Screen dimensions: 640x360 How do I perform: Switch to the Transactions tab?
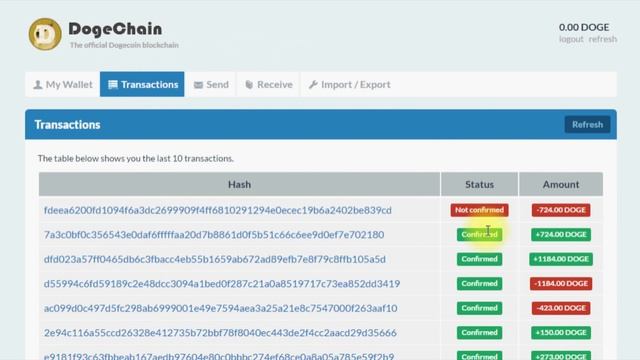tap(142, 84)
